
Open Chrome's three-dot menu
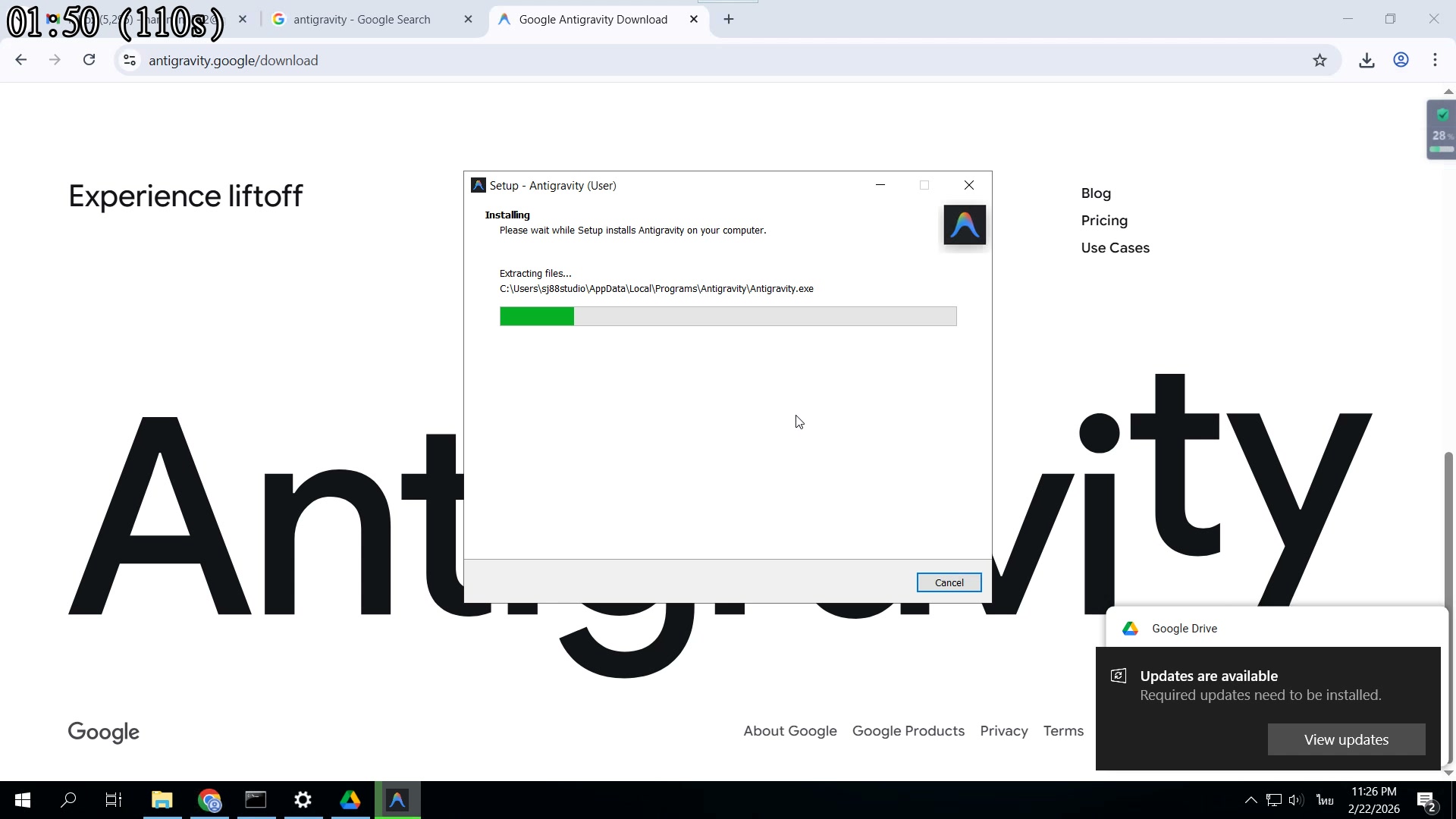(1435, 60)
